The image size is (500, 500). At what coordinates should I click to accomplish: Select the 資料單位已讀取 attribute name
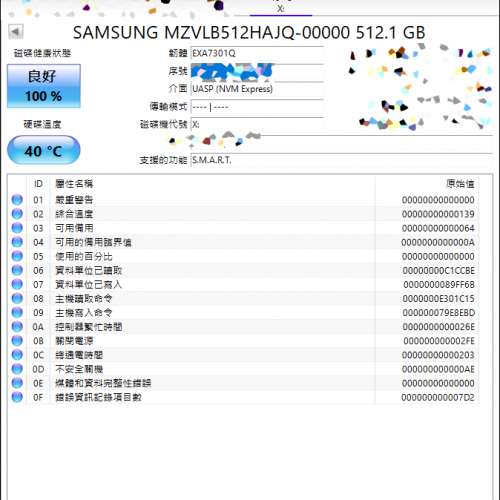(x=89, y=271)
